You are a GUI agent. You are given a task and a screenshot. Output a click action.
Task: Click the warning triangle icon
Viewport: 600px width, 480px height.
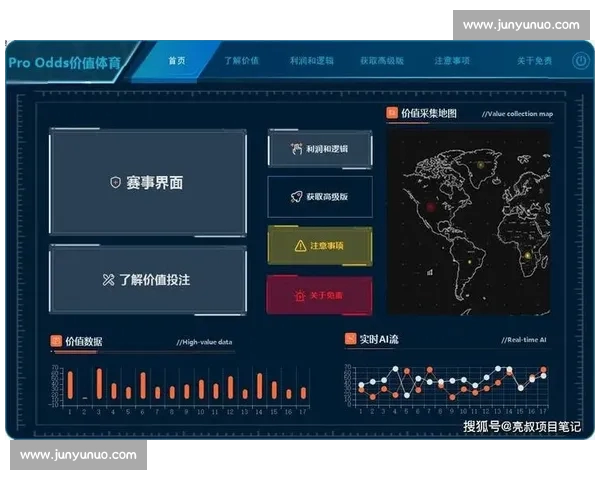pyautogui.click(x=300, y=246)
